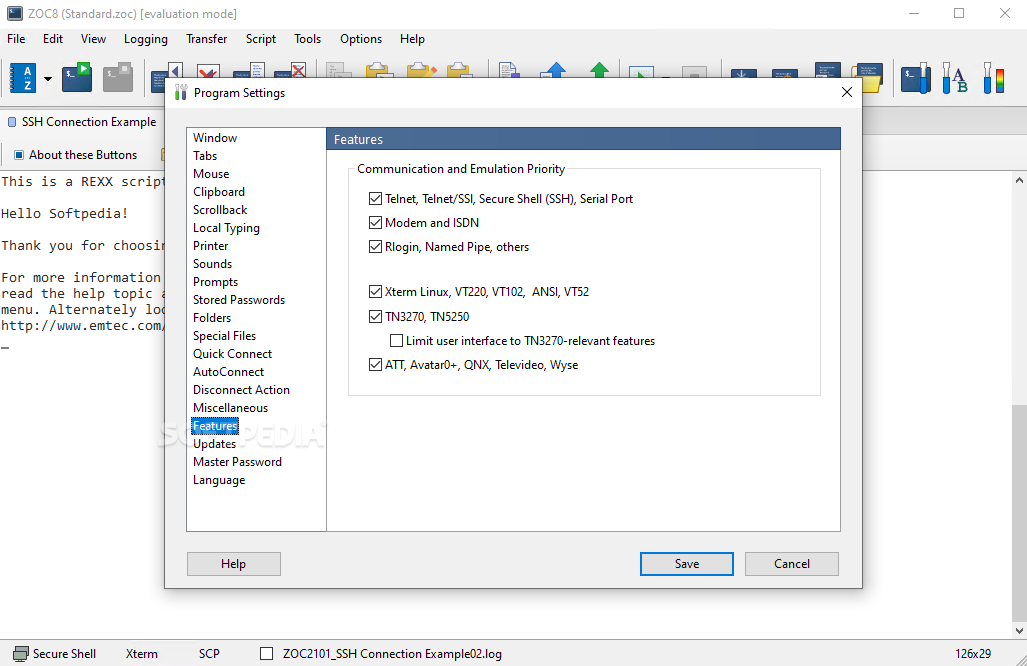Open the Transfer menu
The width and height of the screenshot is (1027, 666).
coord(206,39)
